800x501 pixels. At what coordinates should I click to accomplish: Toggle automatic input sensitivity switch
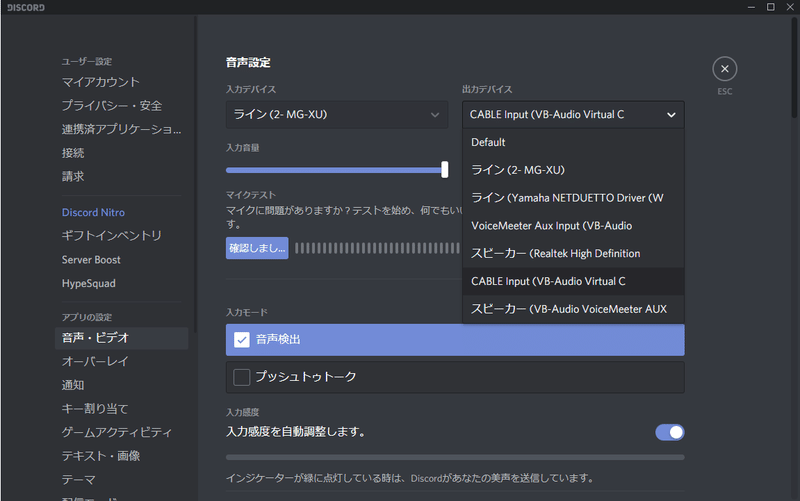click(x=669, y=432)
